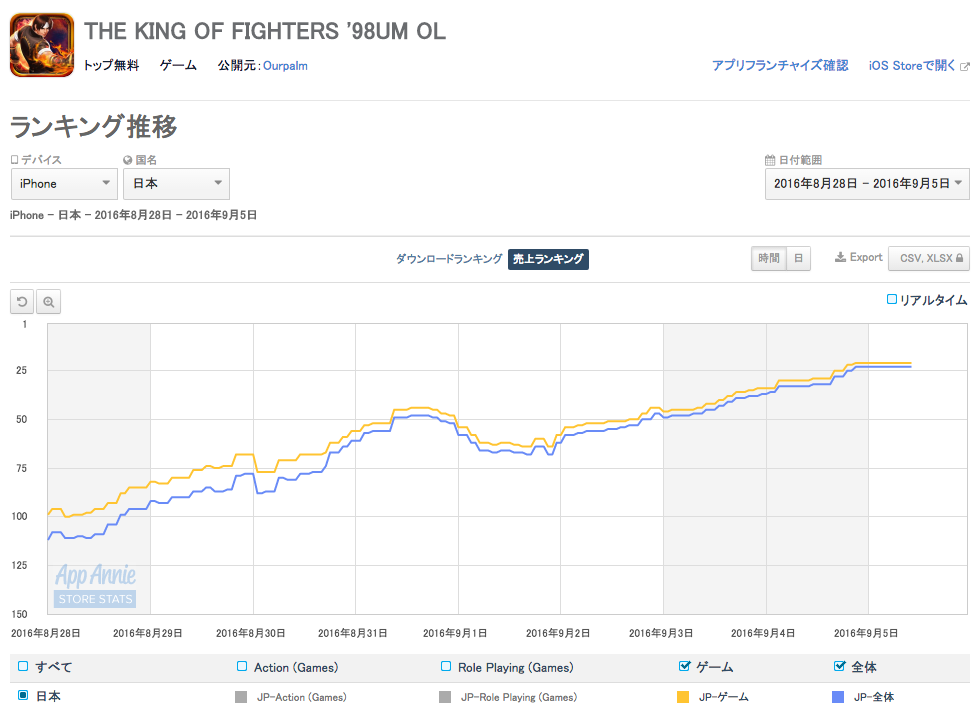
Task: Click the external link icon beside iOS Store
Action: pos(964,67)
